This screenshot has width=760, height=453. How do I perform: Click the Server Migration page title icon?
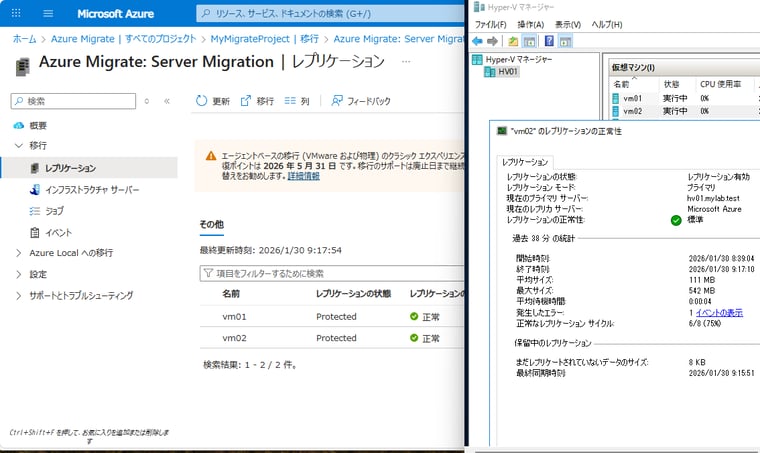22,67
